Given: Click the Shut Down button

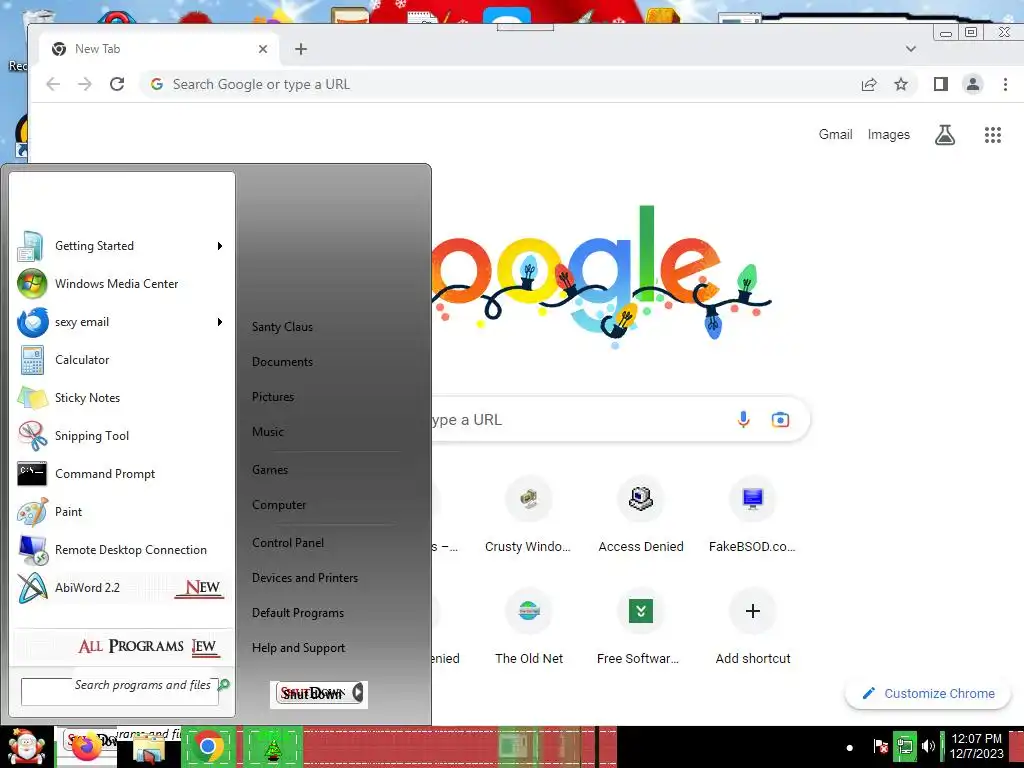Looking at the screenshot, I should (312, 694).
